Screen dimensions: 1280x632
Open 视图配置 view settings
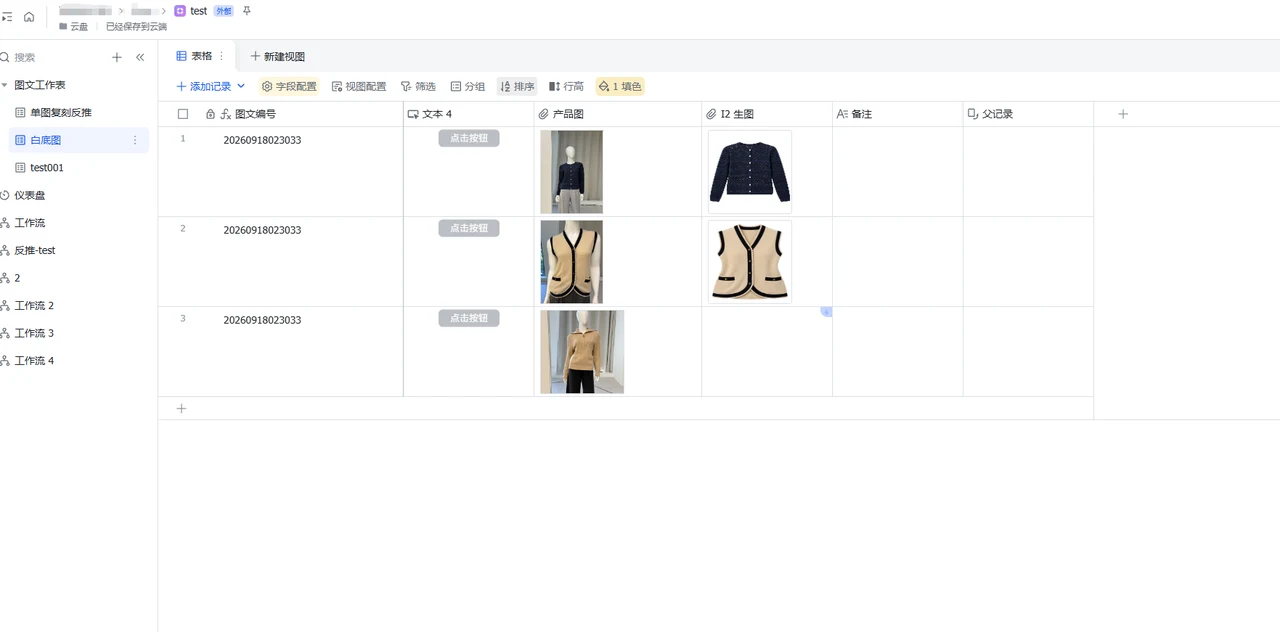point(359,87)
